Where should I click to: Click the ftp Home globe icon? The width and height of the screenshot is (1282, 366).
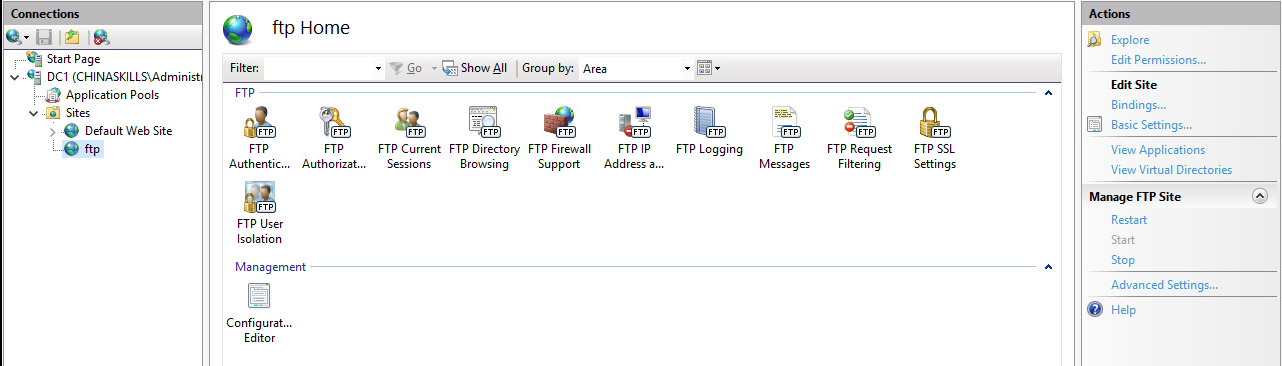tap(238, 29)
